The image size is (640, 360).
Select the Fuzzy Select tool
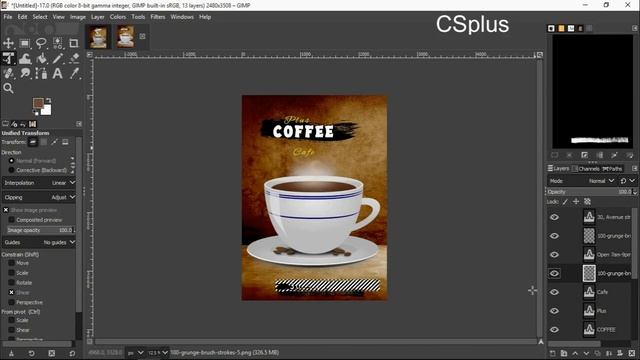tap(58, 43)
